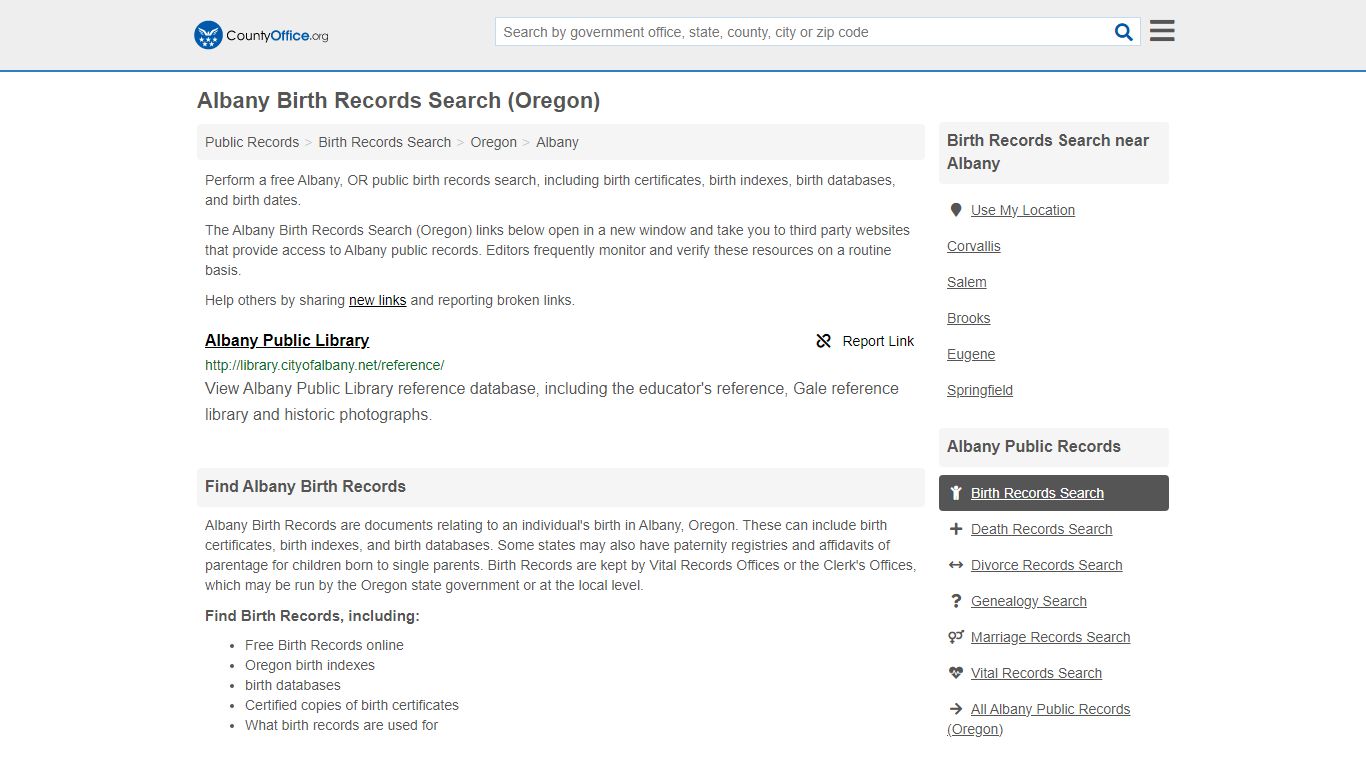
Task: Click 'Oregon birth indexes' bullet
Action: coord(310,665)
